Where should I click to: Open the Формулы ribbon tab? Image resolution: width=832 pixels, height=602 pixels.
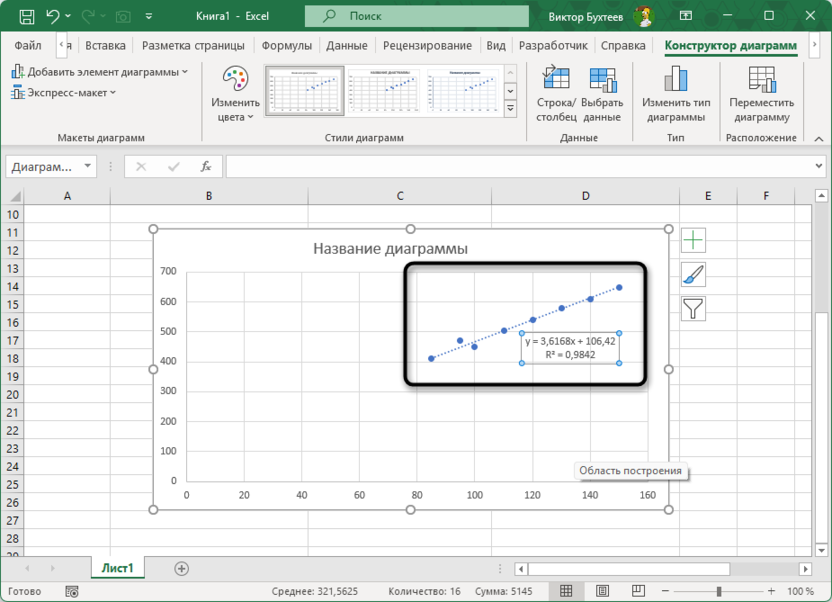[286, 46]
